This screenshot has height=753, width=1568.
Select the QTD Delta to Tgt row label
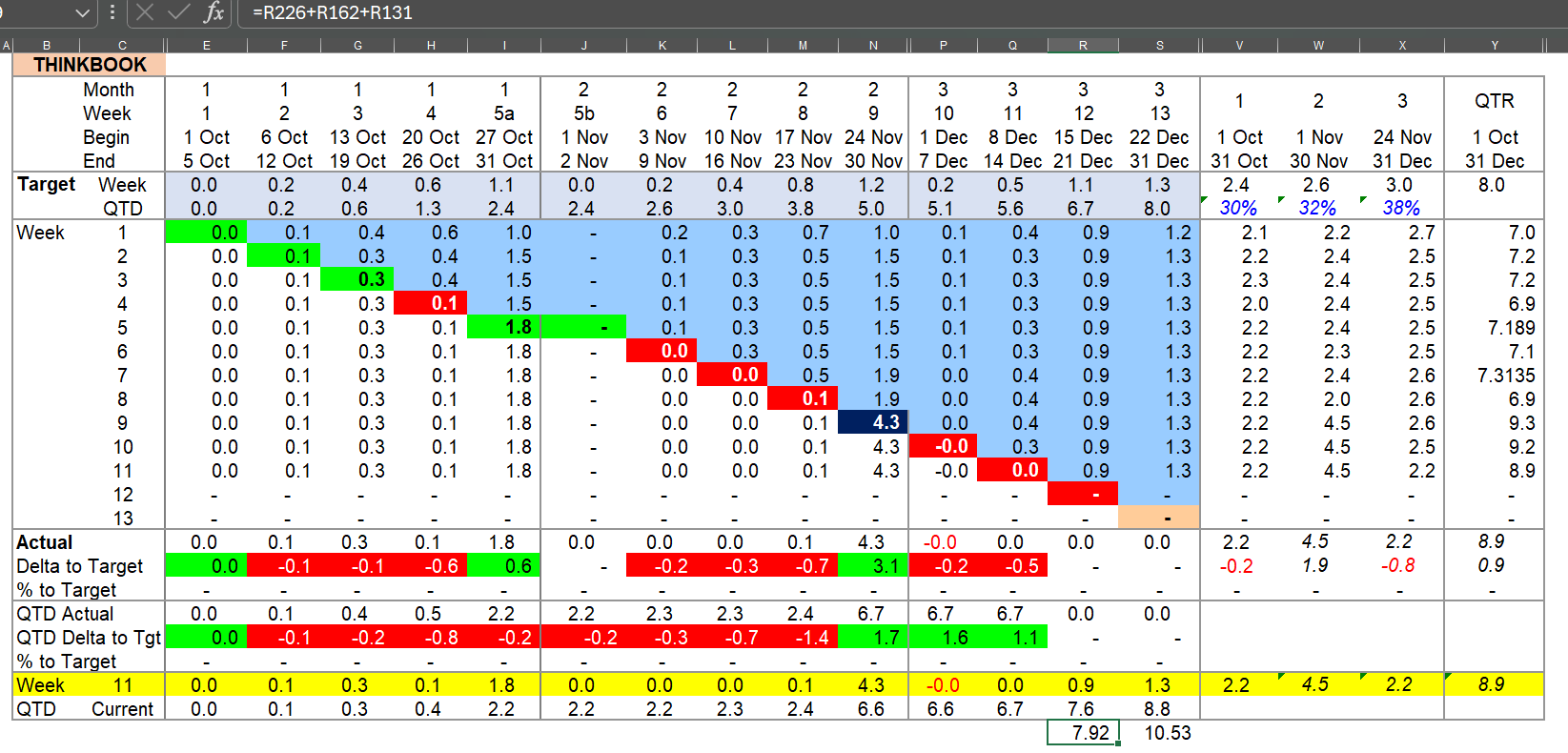89,638
